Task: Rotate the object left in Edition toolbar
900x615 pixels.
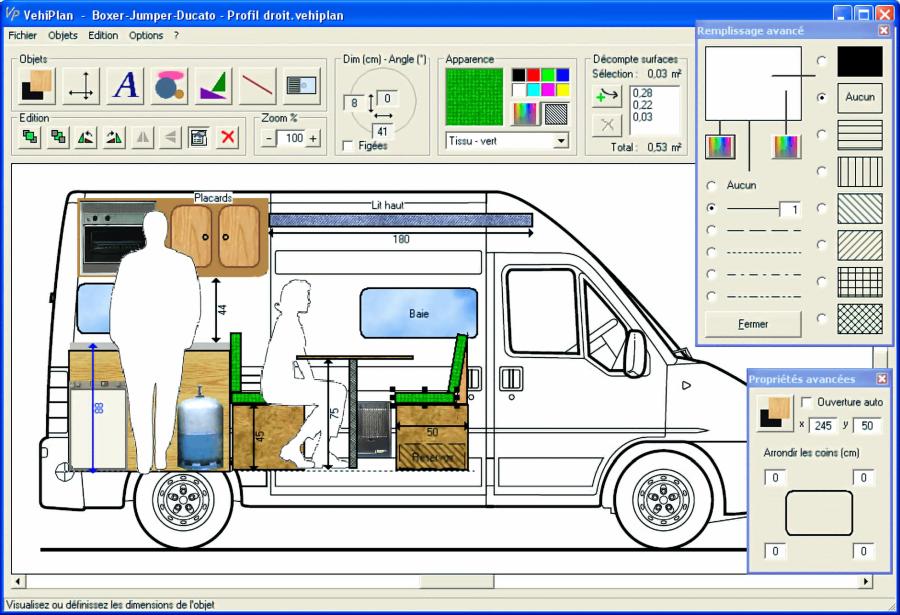Action: [x=86, y=137]
